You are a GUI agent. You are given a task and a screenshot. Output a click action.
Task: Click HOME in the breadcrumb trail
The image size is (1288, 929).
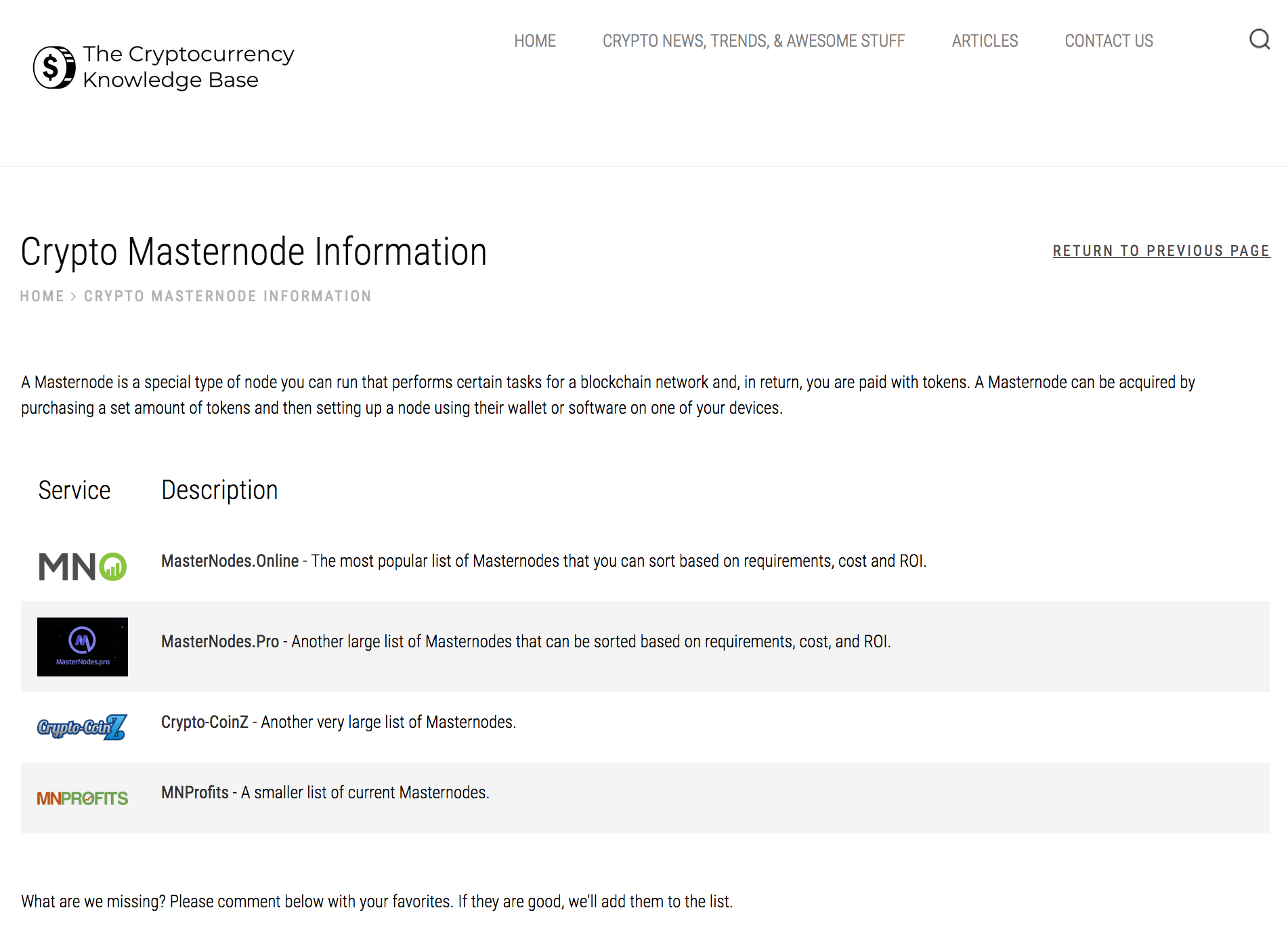pyautogui.click(x=42, y=296)
